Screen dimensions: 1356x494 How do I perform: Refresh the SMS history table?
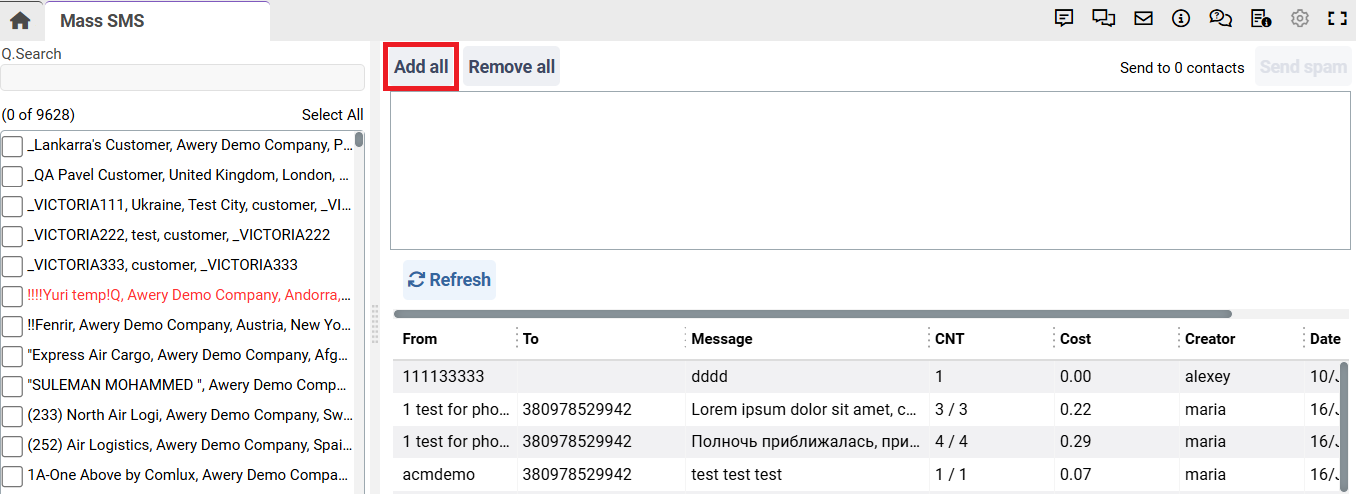click(x=450, y=280)
